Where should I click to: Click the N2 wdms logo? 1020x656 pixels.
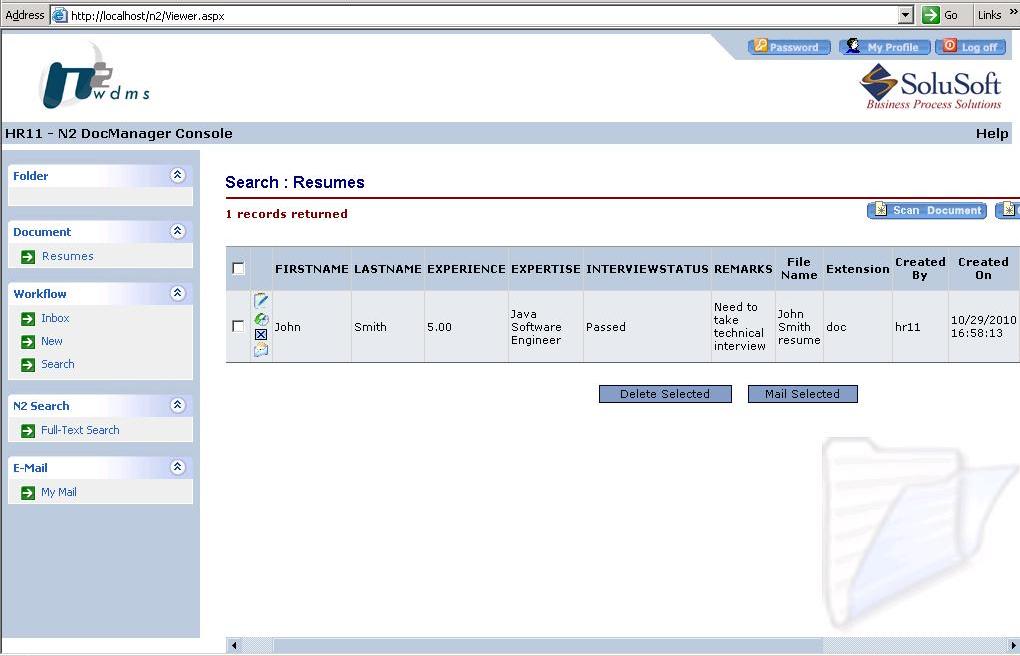[94, 78]
